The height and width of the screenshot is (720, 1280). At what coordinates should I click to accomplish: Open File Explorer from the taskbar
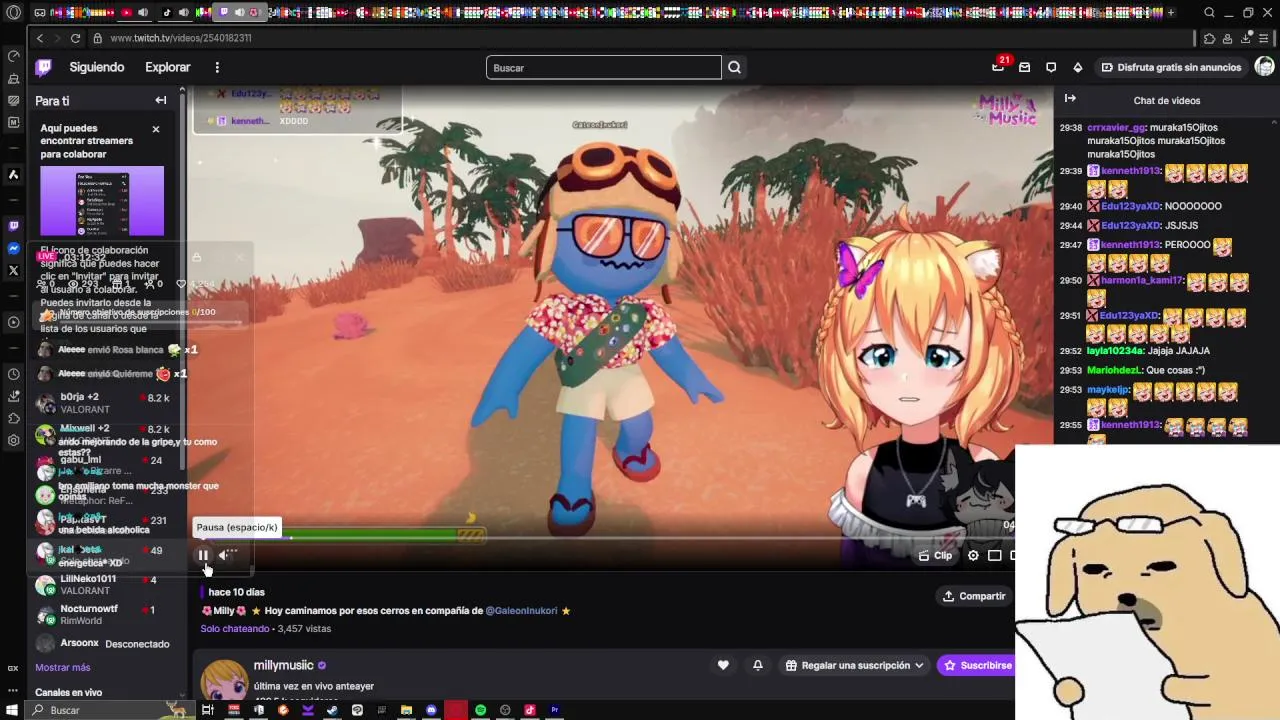pyautogui.click(x=406, y=710)
